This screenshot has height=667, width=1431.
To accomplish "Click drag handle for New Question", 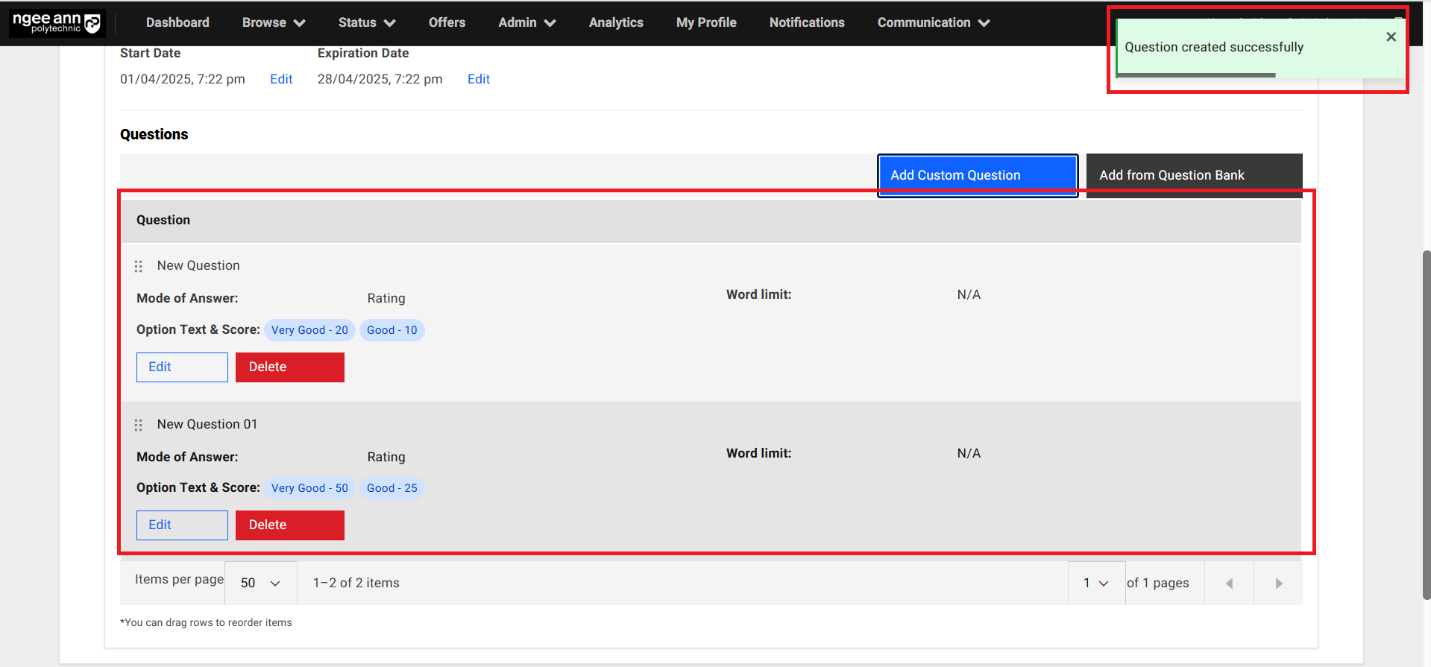I will tap(139, 266).
